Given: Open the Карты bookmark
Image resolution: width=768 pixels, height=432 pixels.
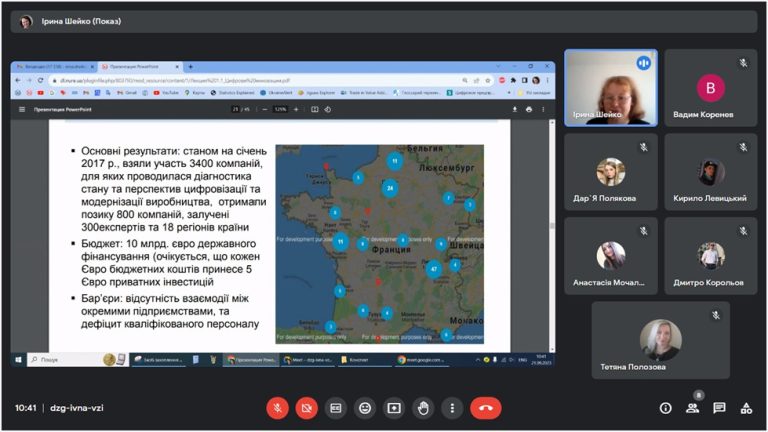Looking at the screenshot, I should point(195,93).
